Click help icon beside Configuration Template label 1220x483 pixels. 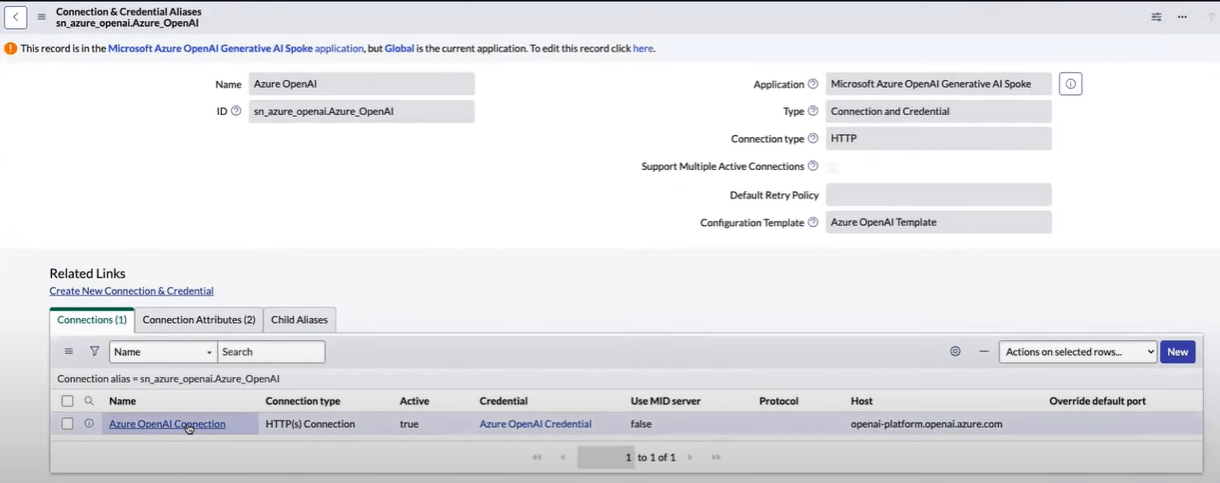pos(813,222)
